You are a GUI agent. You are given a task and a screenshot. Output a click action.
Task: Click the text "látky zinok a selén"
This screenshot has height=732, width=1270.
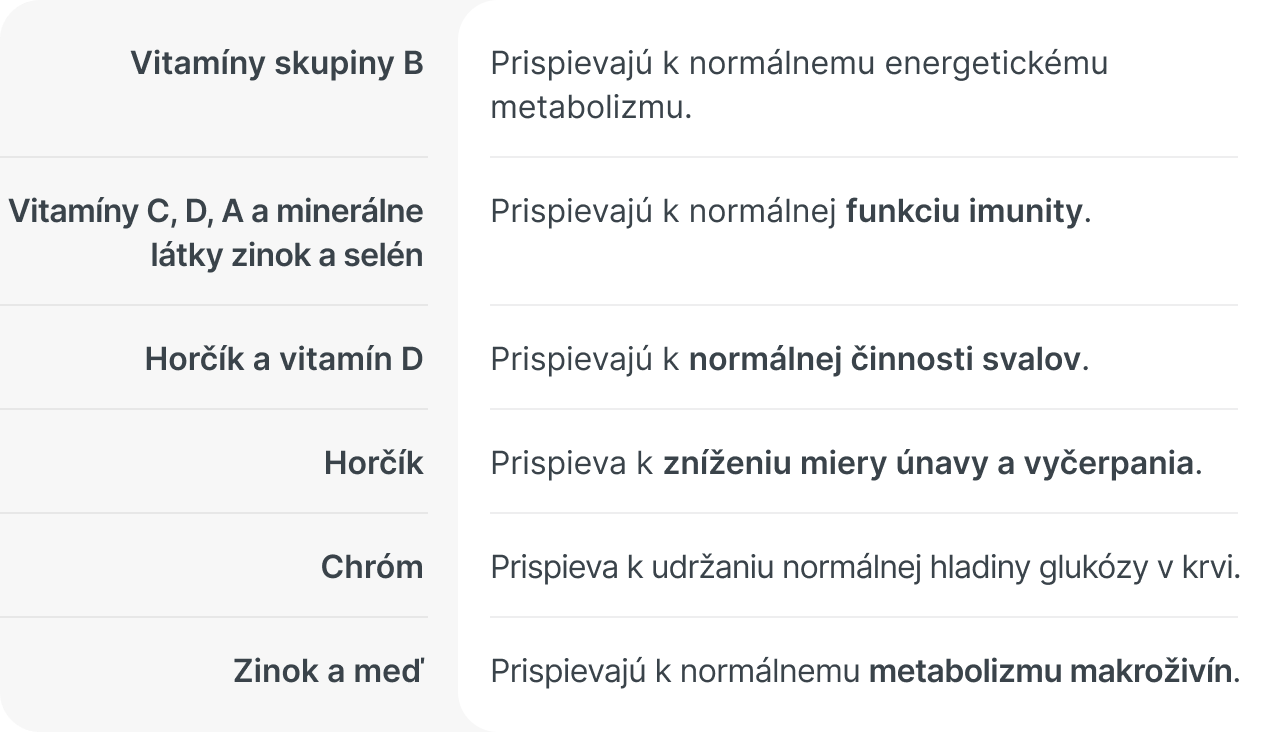[x=287, y=255]
